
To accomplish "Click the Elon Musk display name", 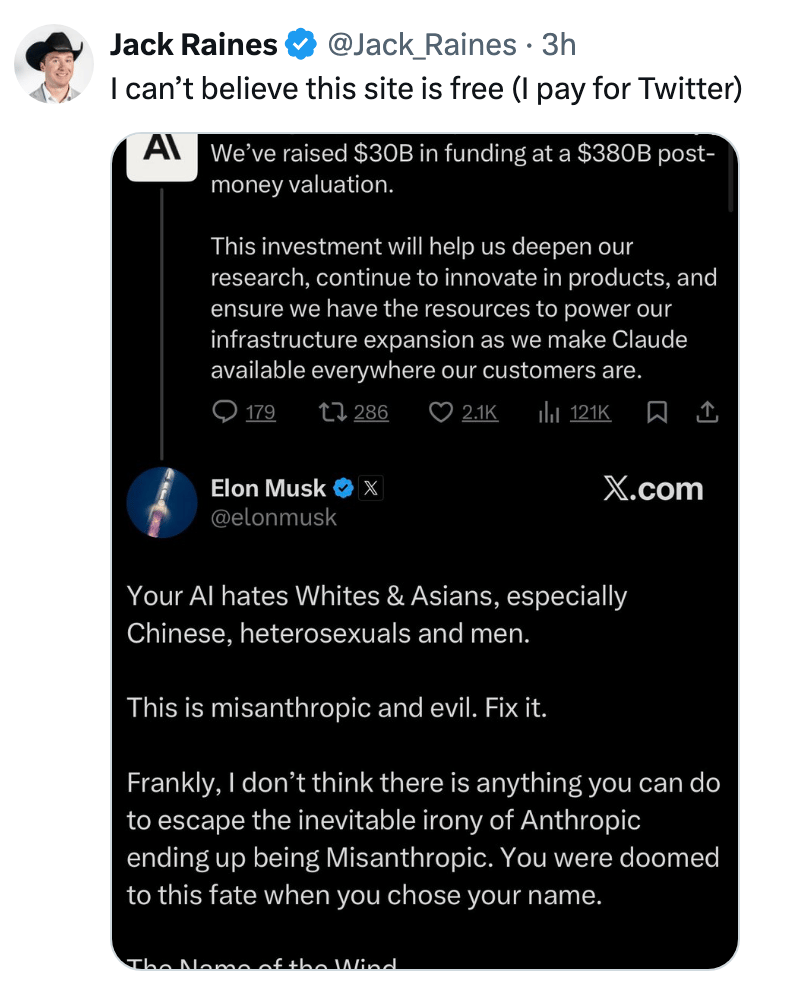I will pyautogui.click(x=268, y=488).
